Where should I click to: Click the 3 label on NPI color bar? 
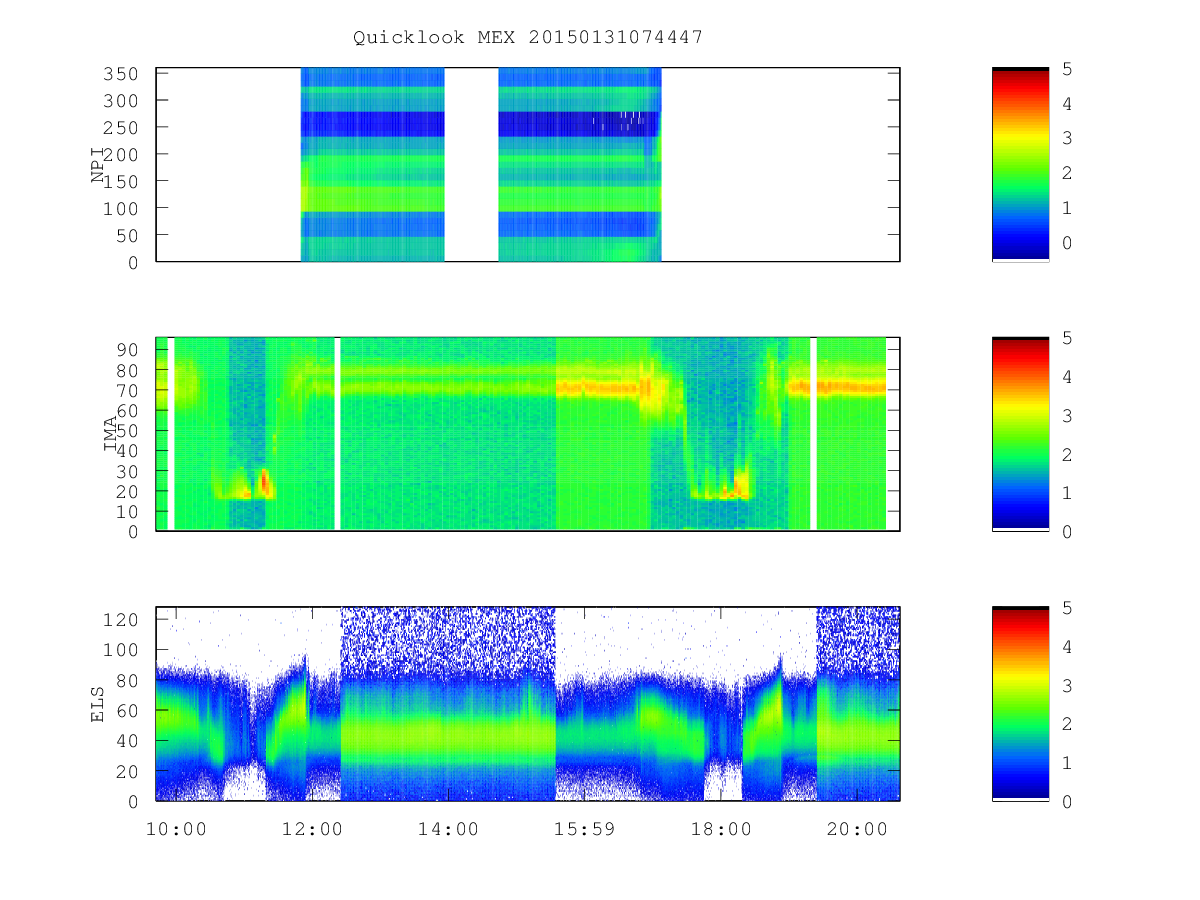[1068, 139]
